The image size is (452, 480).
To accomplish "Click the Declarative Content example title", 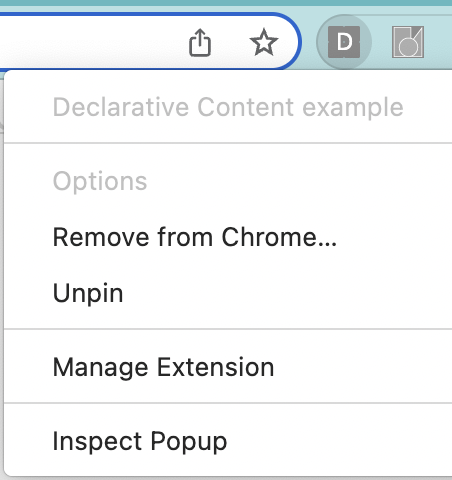I will (x=228, y=107).
